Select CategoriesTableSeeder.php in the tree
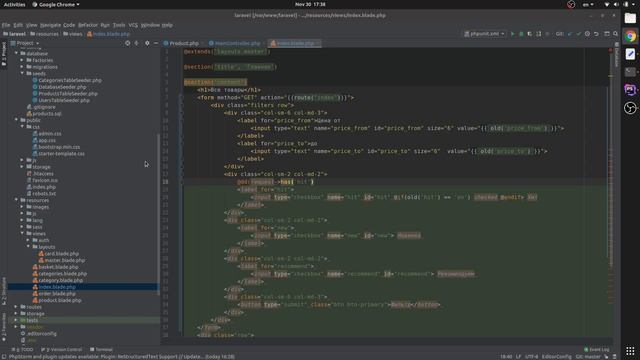 pyautogui.click(x=70, y=80)
